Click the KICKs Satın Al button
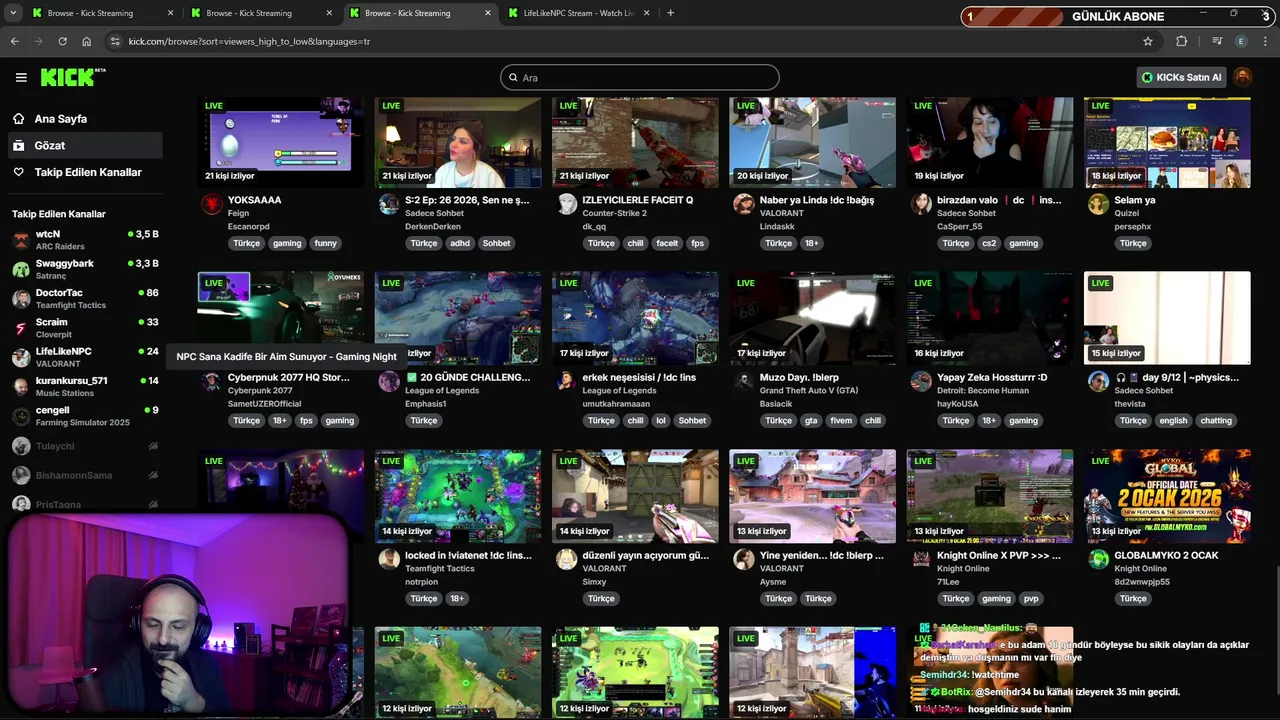The width and height of the screenshot is (1280, 720). point(1182,77)
